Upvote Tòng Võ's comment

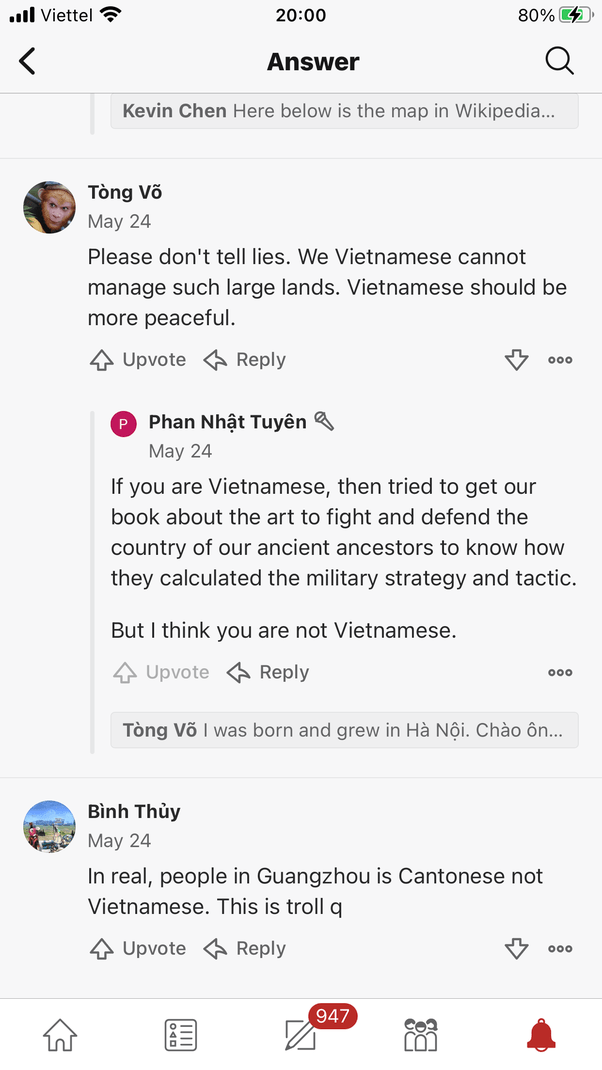point(138,360)
